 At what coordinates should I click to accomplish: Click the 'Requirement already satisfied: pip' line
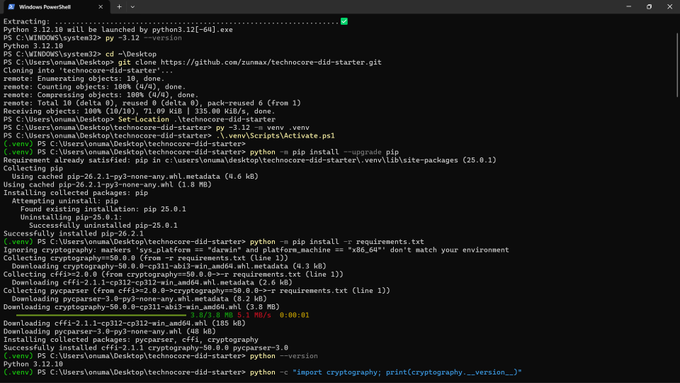(x=250, y=160)
